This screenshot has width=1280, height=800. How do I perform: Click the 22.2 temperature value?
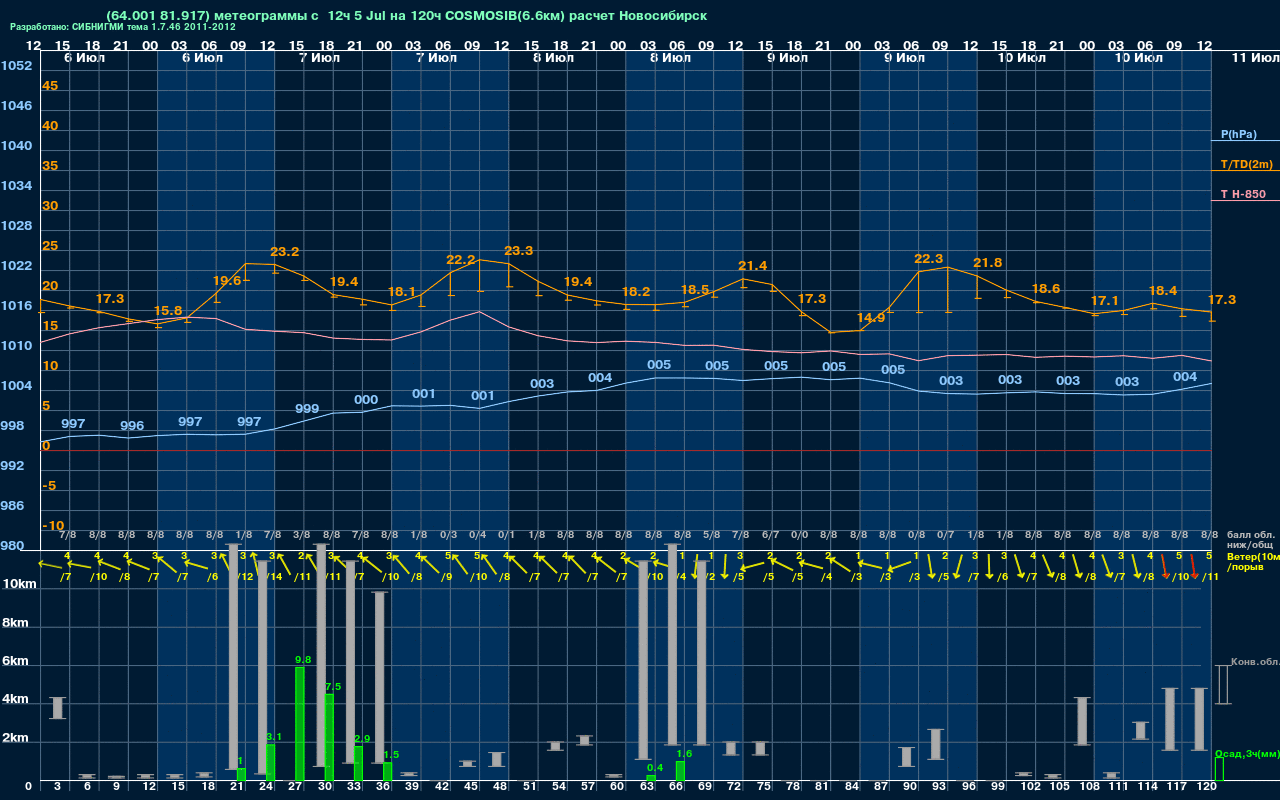461,260
